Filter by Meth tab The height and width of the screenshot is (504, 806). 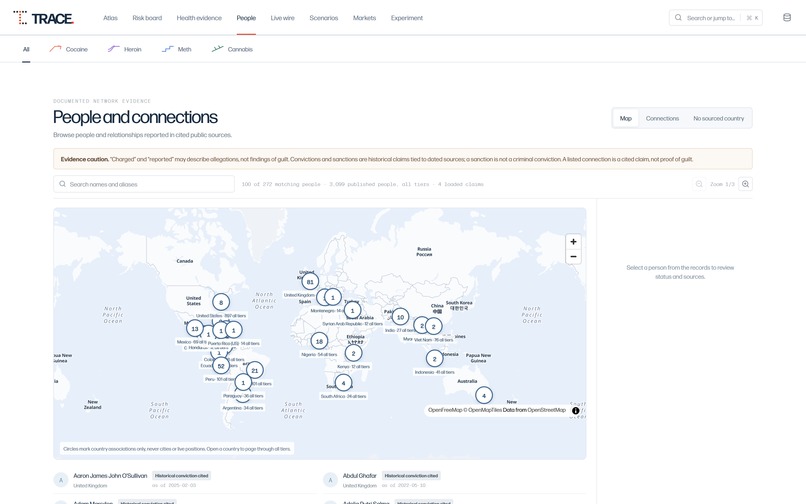click(177, 49)
